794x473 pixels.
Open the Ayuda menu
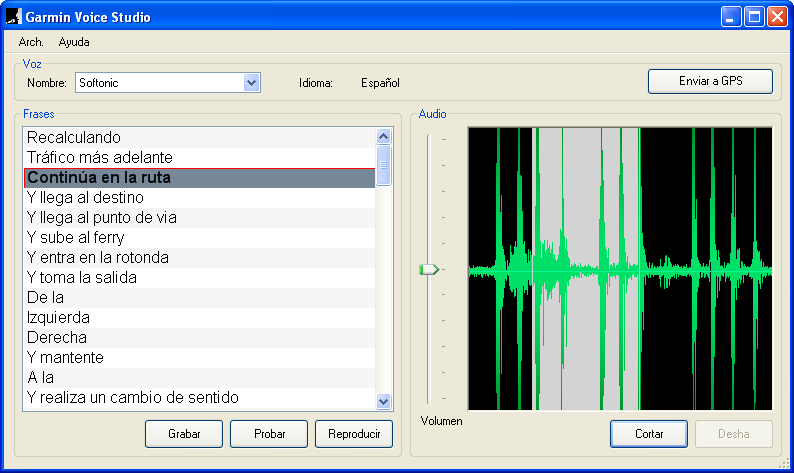(74, 42)
